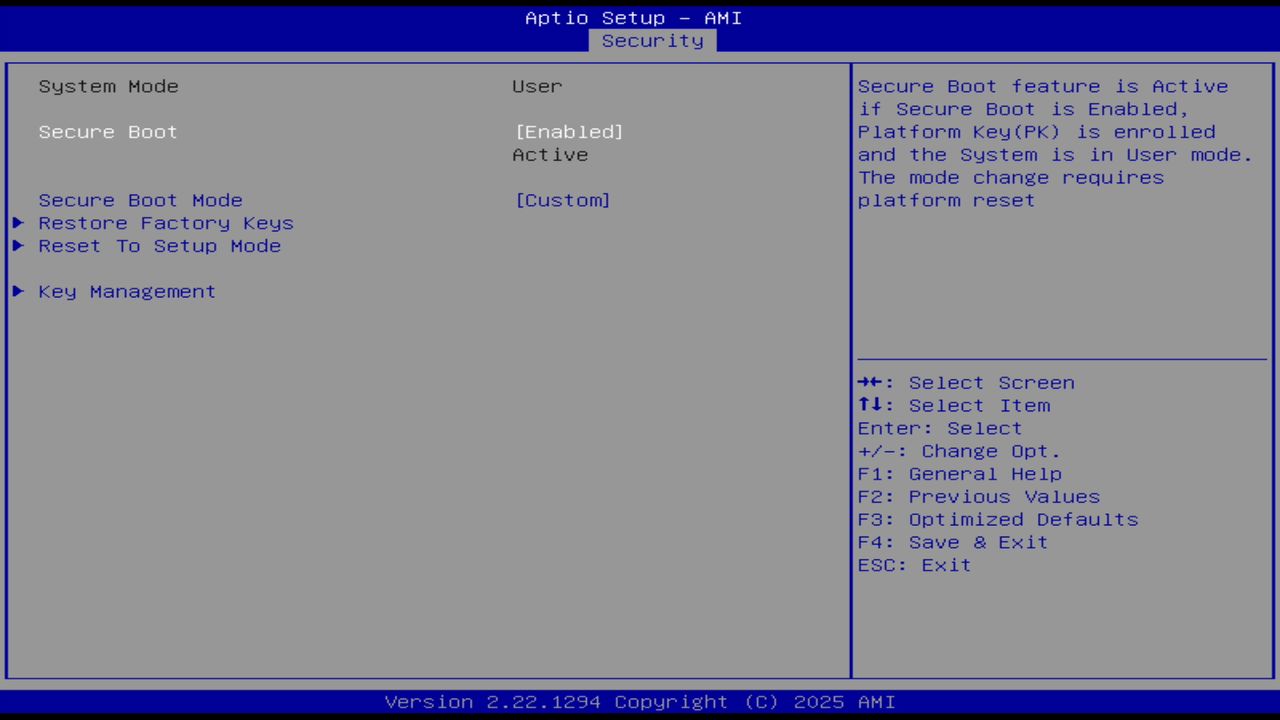This screenshot has height=720, width=1280.
Task: Expand the Reset To Setup Mode arrow
Action: (17, 246)
